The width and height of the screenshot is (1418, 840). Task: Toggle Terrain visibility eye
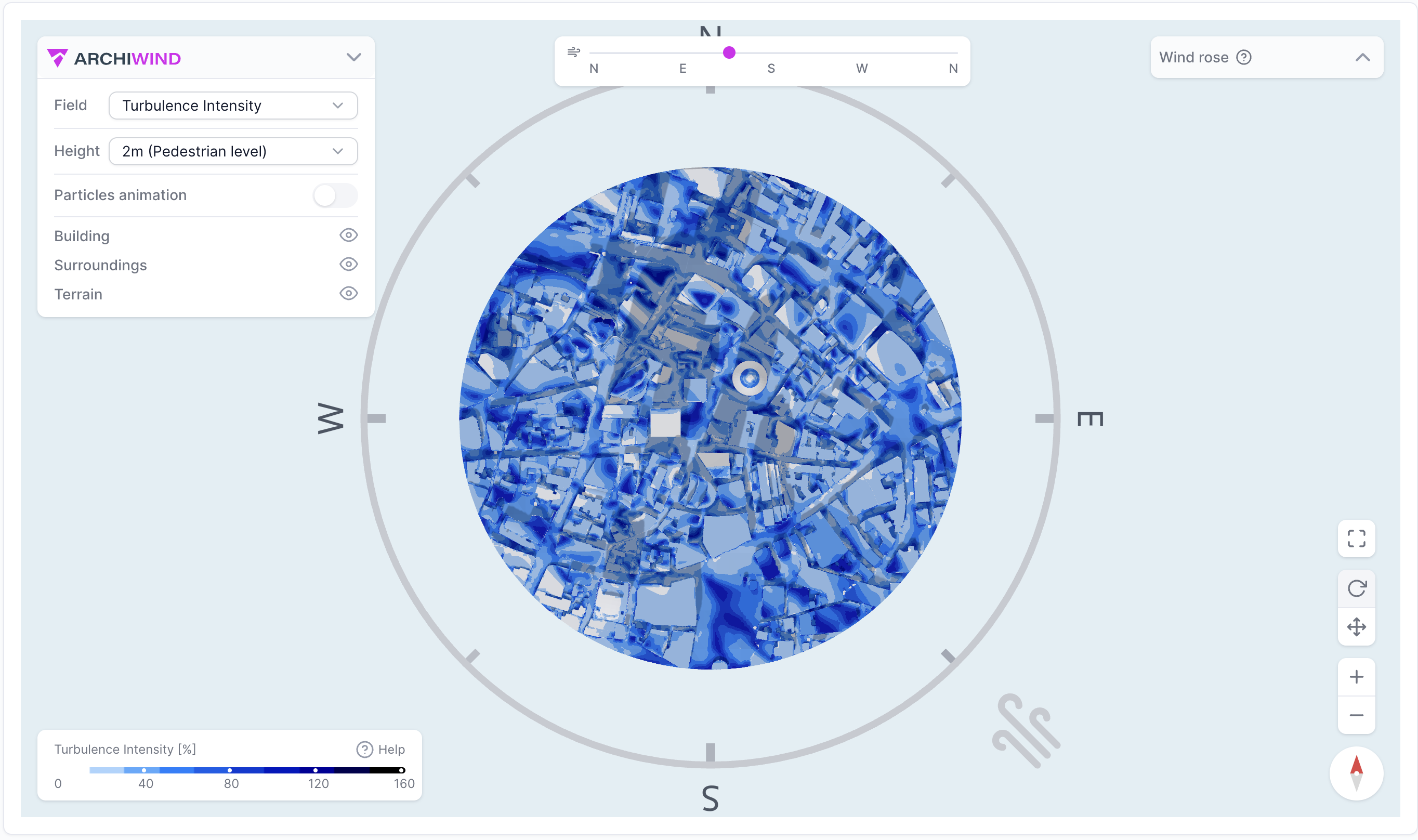[x=348, y=293]
